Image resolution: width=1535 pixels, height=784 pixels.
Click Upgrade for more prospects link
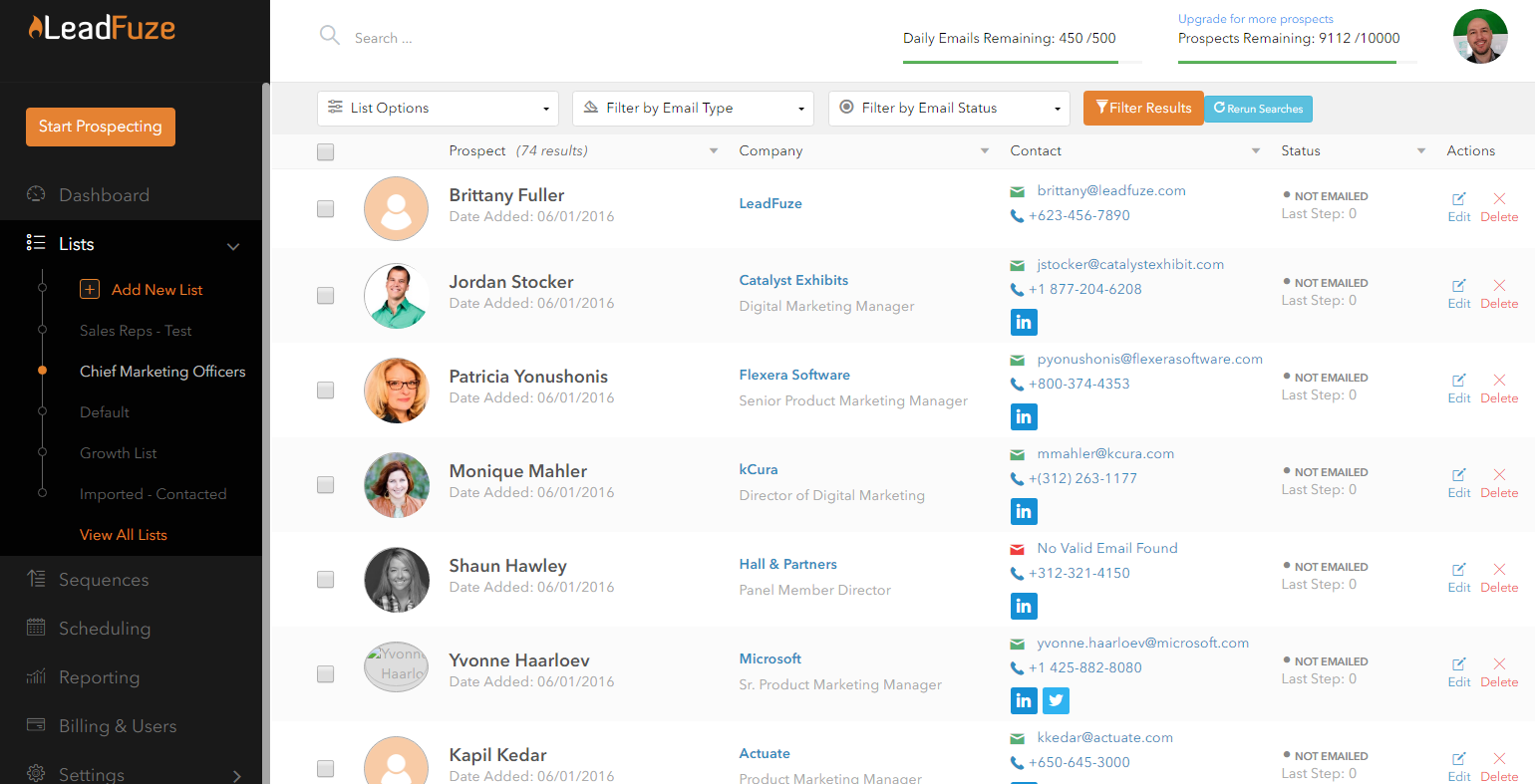[1256, 19]
